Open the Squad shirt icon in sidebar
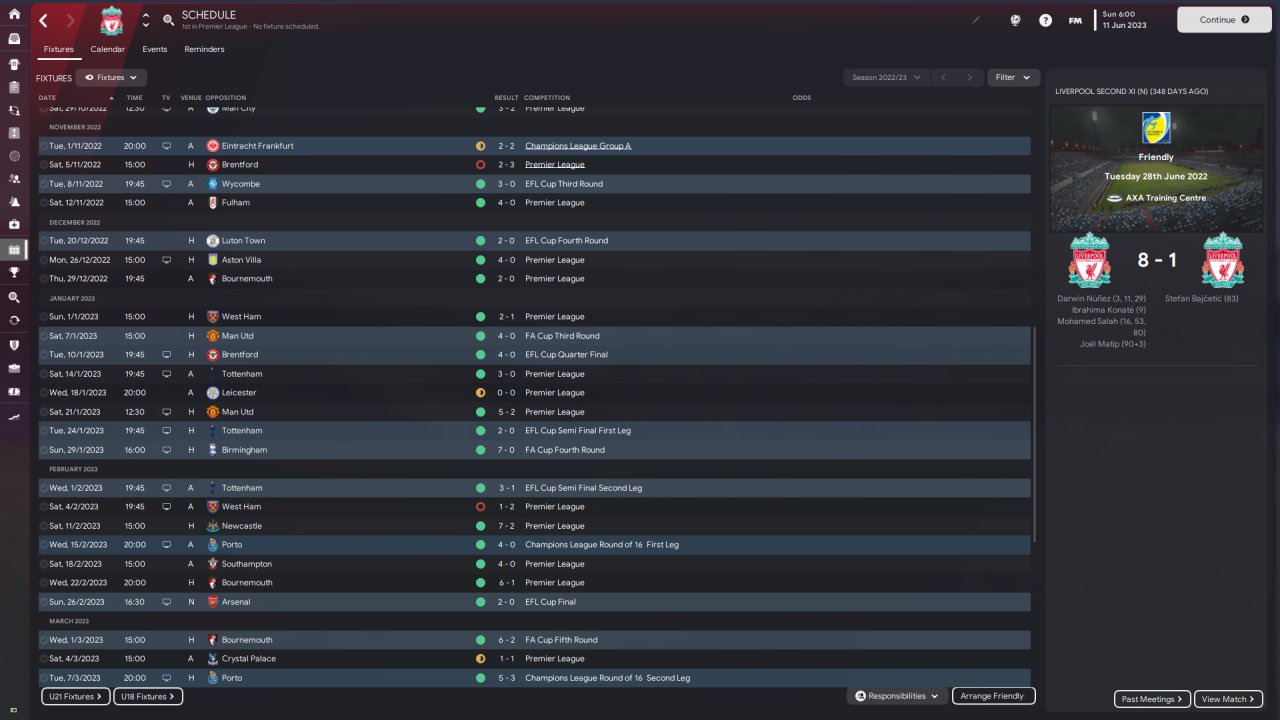Viewport: 1280px width, 720px height. click(14, 63)
